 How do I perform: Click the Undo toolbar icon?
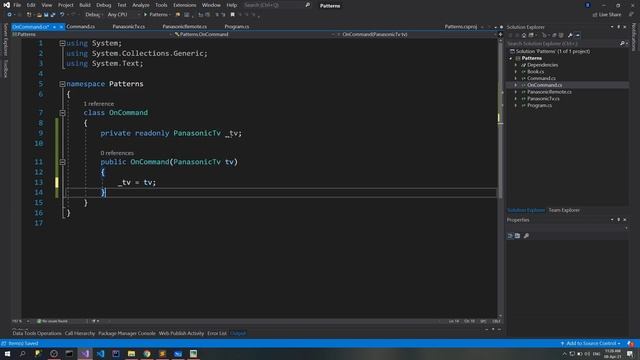coord(62,15)
